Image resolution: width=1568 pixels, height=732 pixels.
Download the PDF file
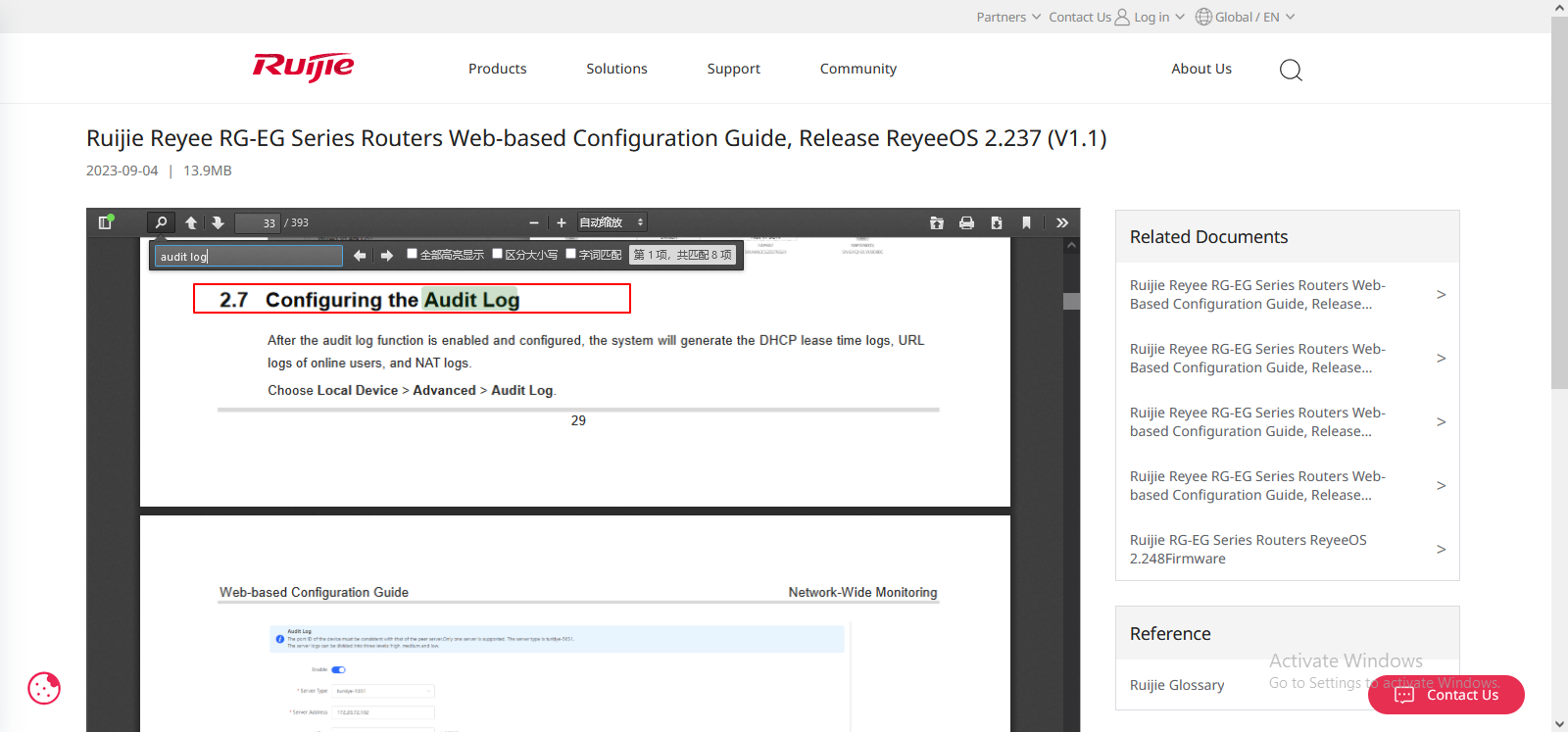click(997, 222)
